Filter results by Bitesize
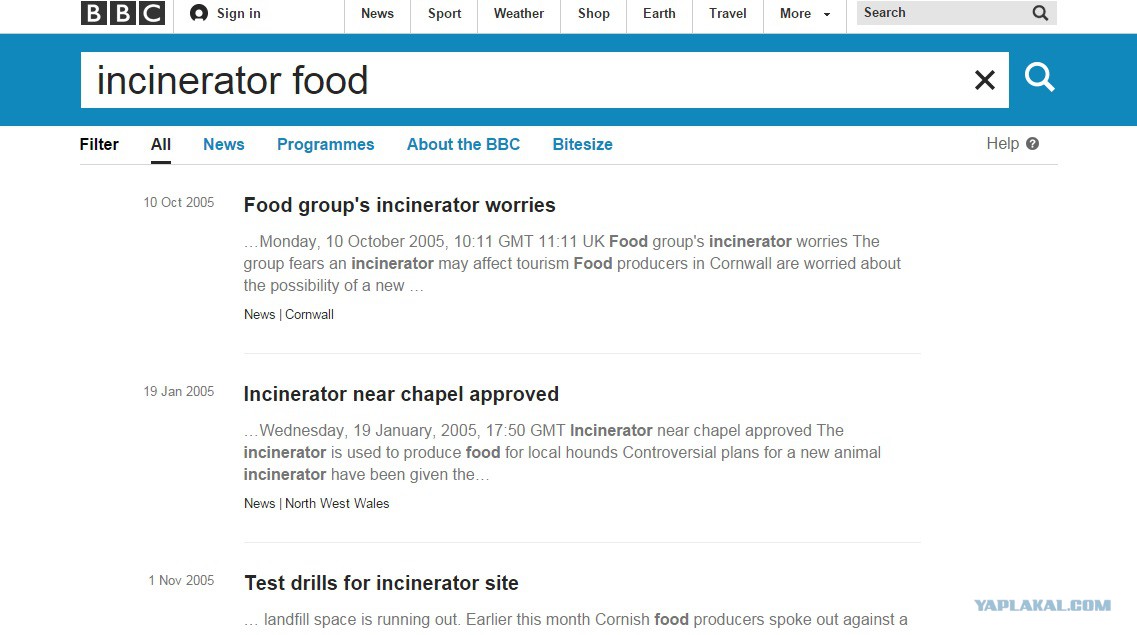This screenshot has width=1137, height=635. [x=582, y=144]
